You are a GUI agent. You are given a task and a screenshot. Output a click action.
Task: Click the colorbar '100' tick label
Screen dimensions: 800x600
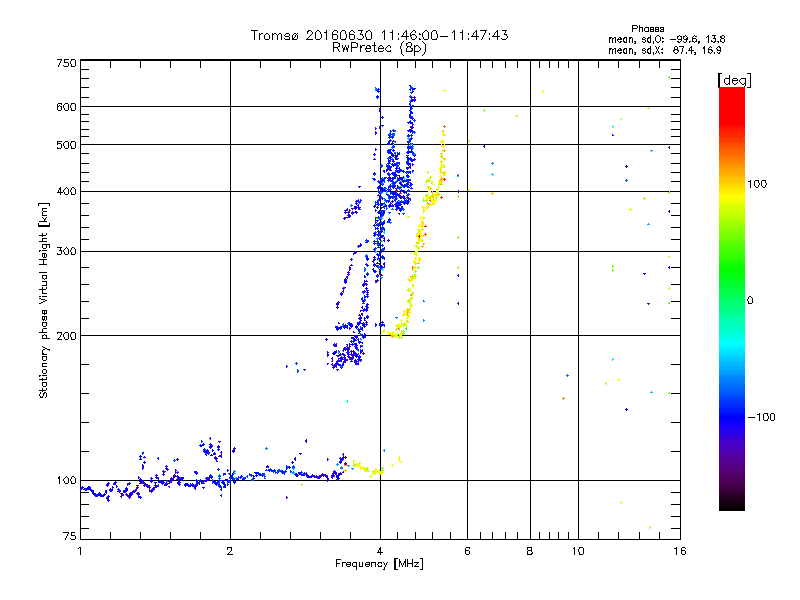[x=757, y=184]
